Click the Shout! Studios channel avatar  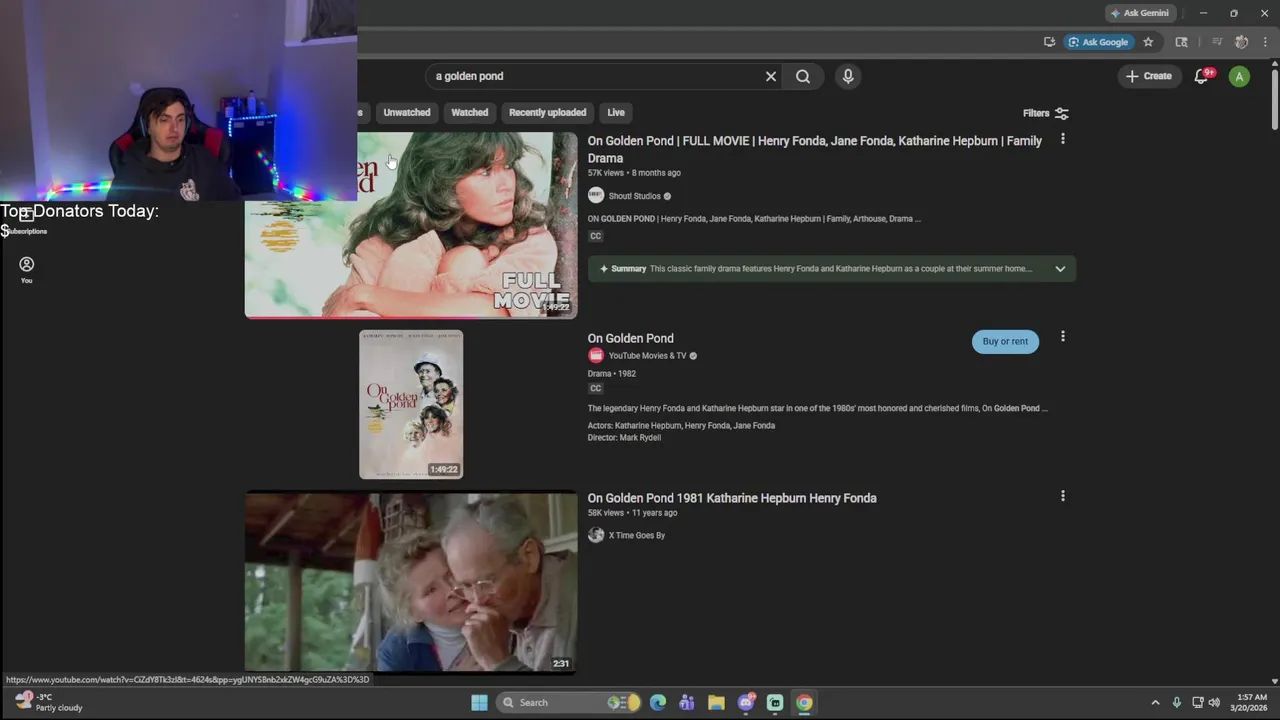click(596, 196)
